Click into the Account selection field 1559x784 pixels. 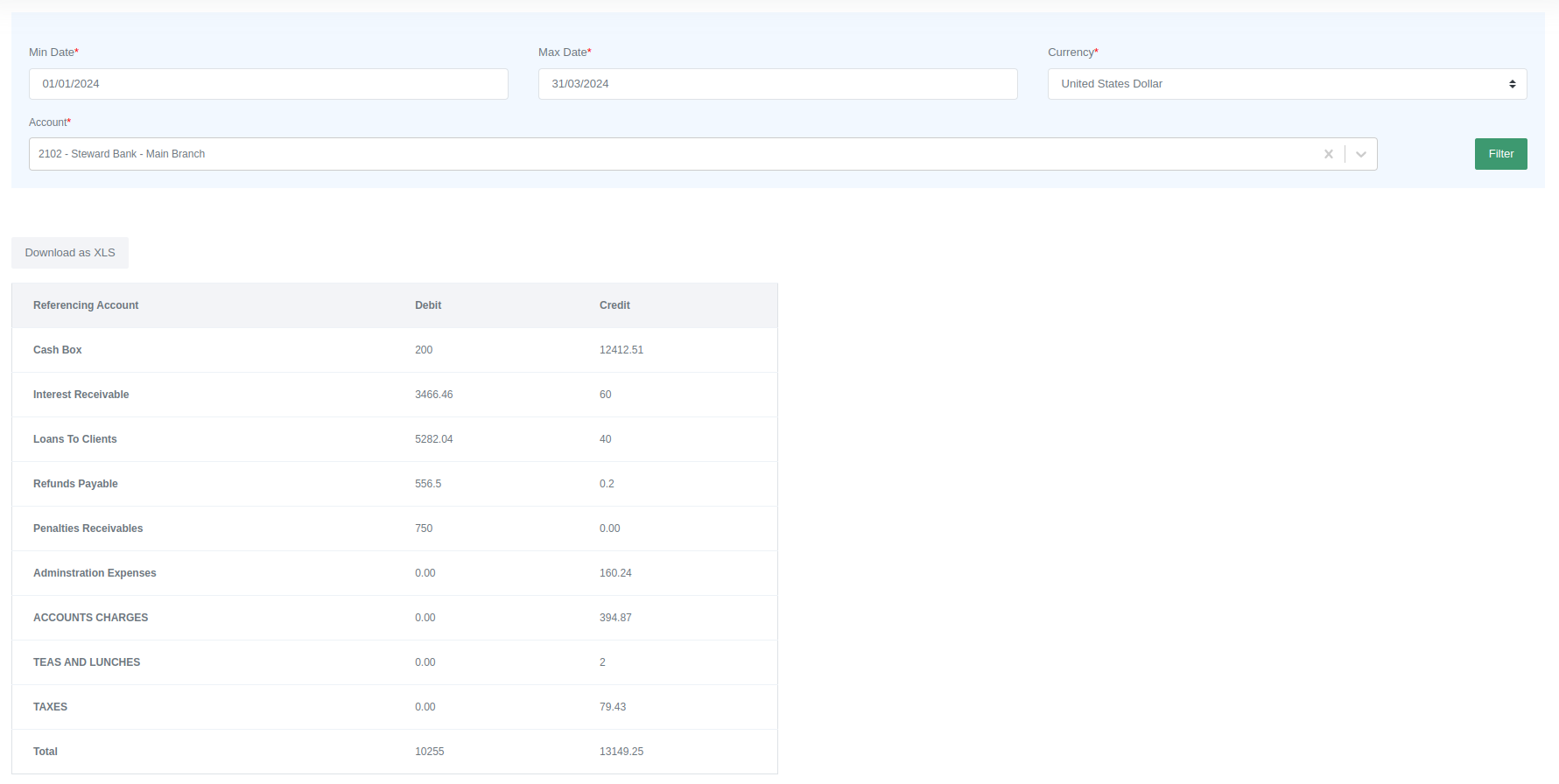click(x=665, y=154)
